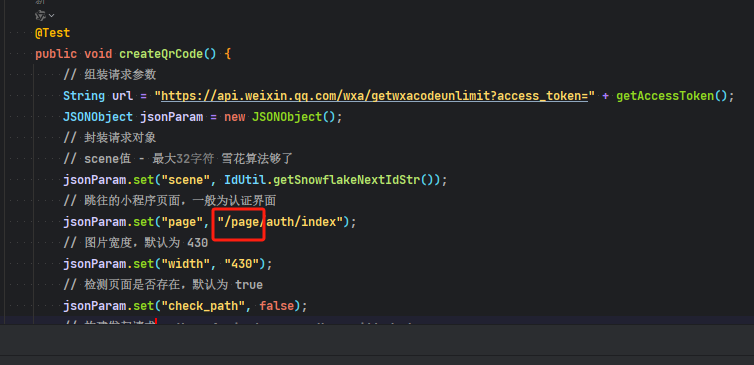The height and width of the screenshot is (365, 754).
Task: Click the AI assistant inlay icon above @Test
Action: click(x=40, y=16)
